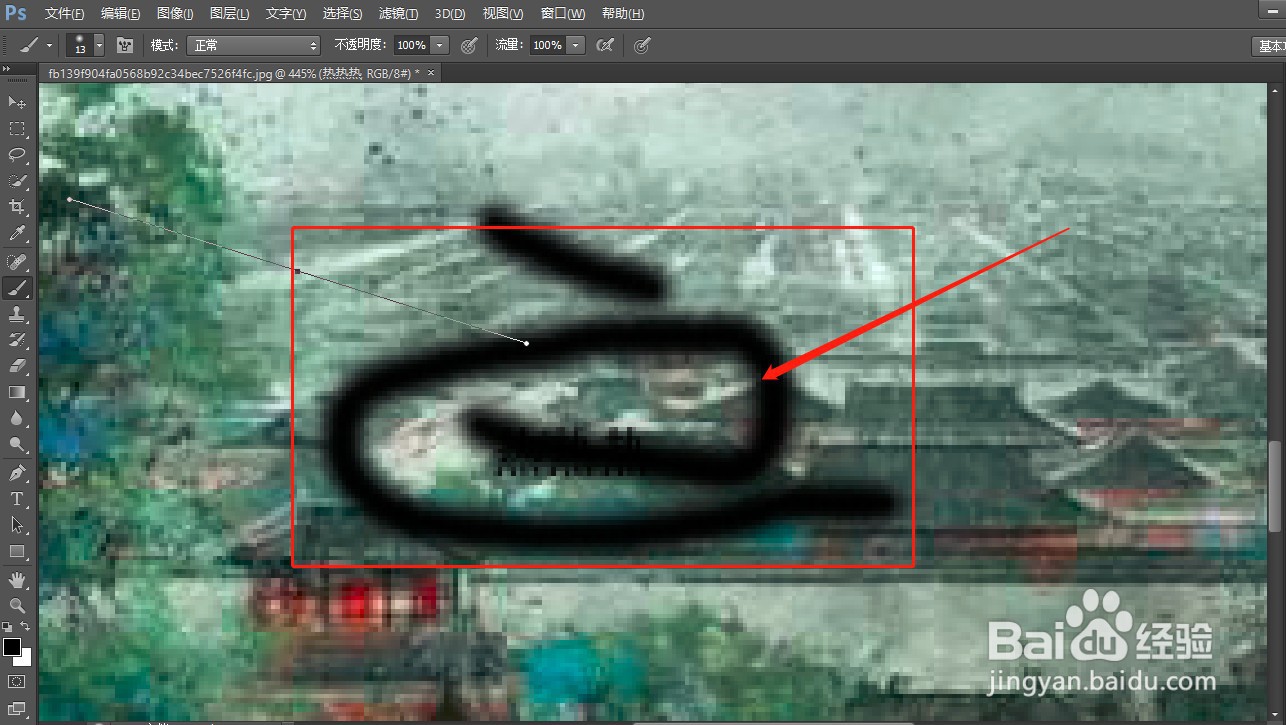Open brush preset picker showing size 13
The width and height of the screenshot is (1286, 725).
[x=86, y=45]
